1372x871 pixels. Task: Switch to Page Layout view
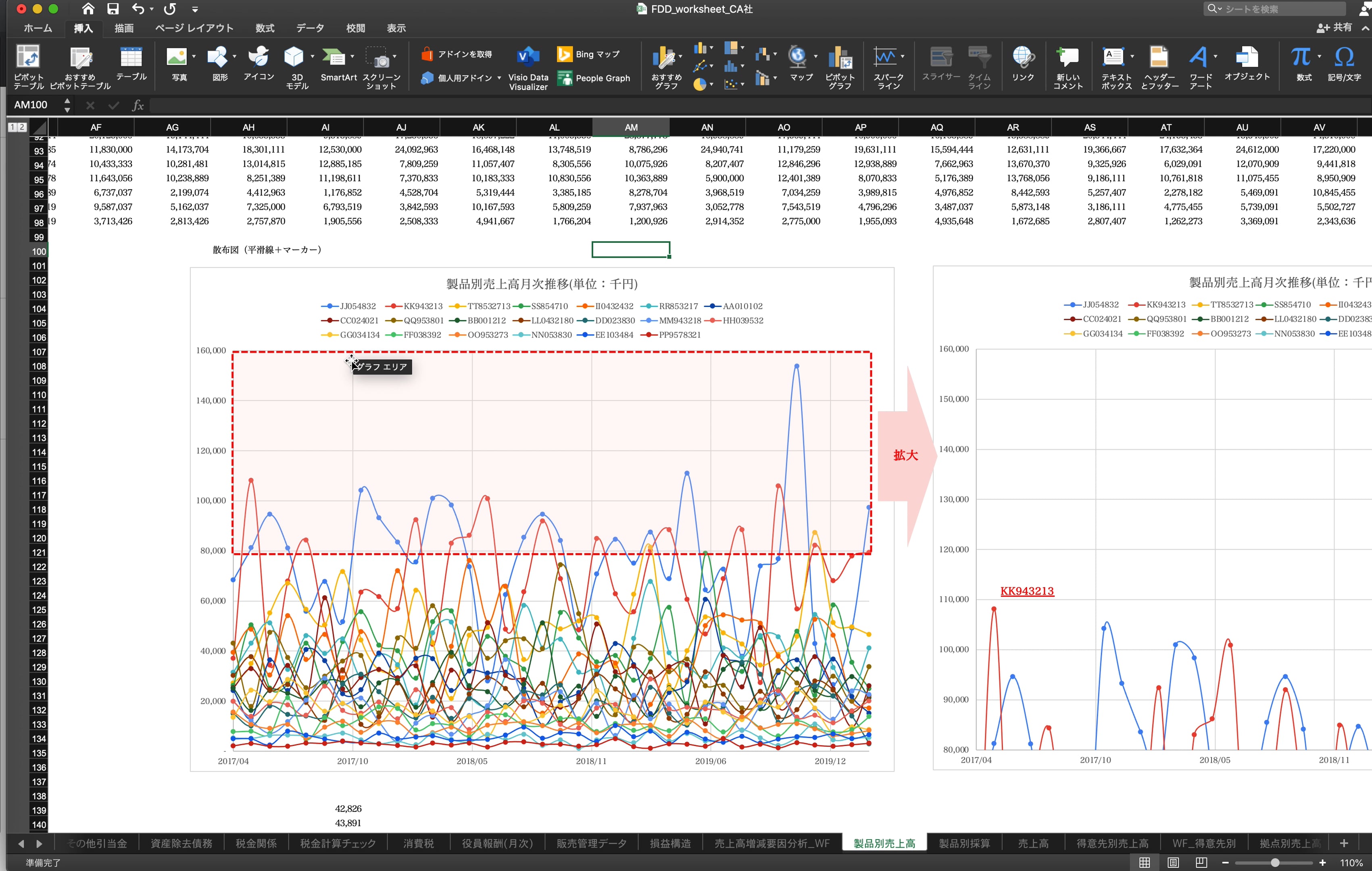pyautogui.click(x=1173, y=863)
